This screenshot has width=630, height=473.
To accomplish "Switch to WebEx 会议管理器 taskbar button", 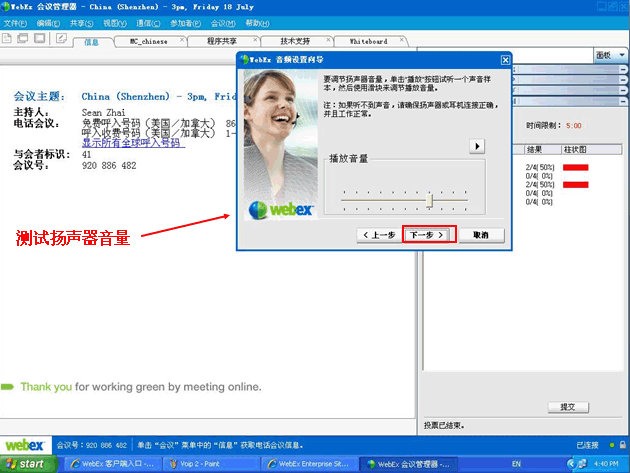I will (x=408, y=464).
